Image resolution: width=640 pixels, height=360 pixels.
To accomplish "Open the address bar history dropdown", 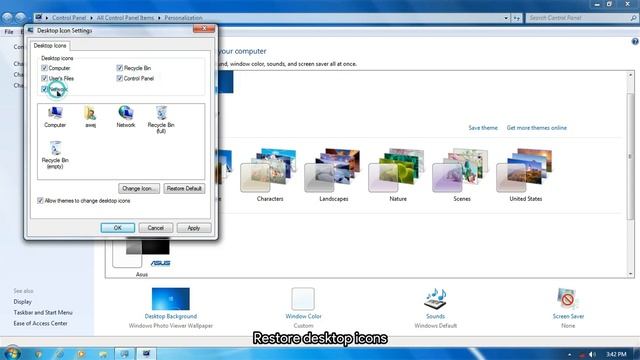I will point(506,18).
